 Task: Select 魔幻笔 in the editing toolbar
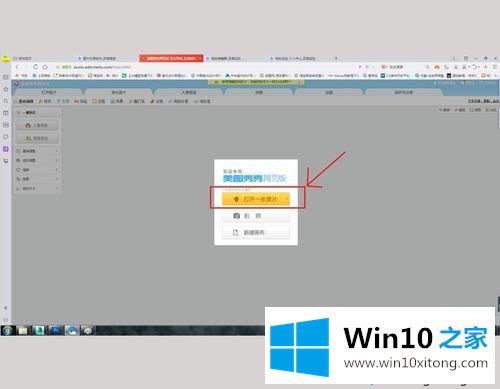coord(137,101)
